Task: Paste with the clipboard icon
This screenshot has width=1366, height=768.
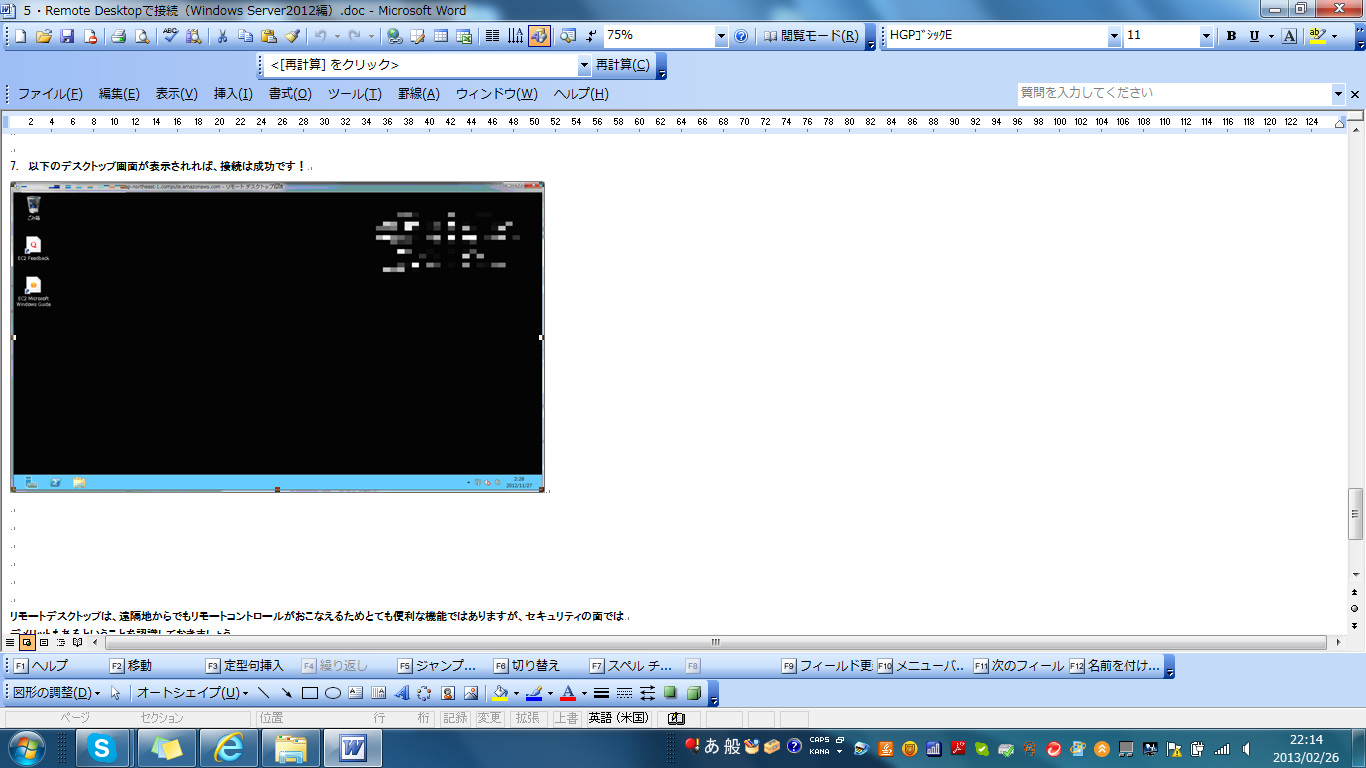Action: click(268, 36)
